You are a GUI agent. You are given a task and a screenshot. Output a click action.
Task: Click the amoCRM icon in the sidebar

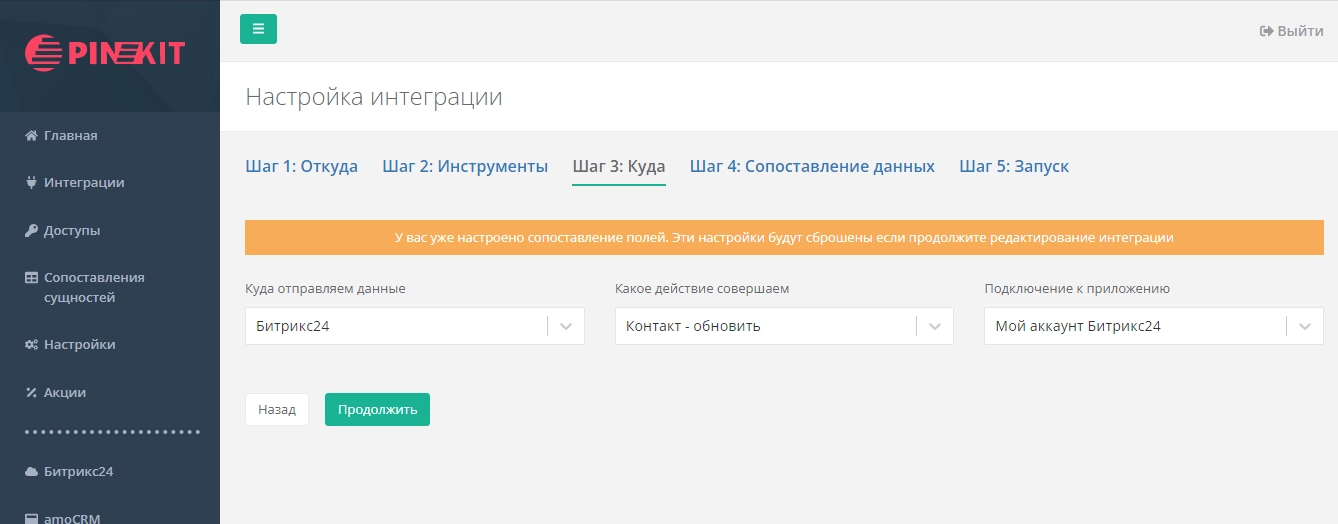[x=31, y=518]
